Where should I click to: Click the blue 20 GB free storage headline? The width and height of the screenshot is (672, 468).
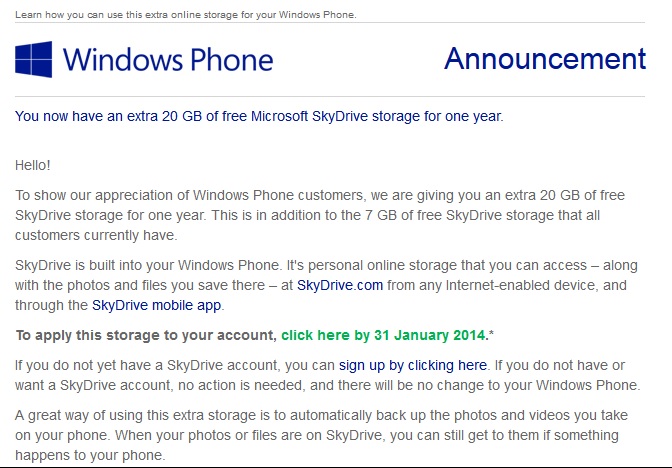tap(259, 116)
